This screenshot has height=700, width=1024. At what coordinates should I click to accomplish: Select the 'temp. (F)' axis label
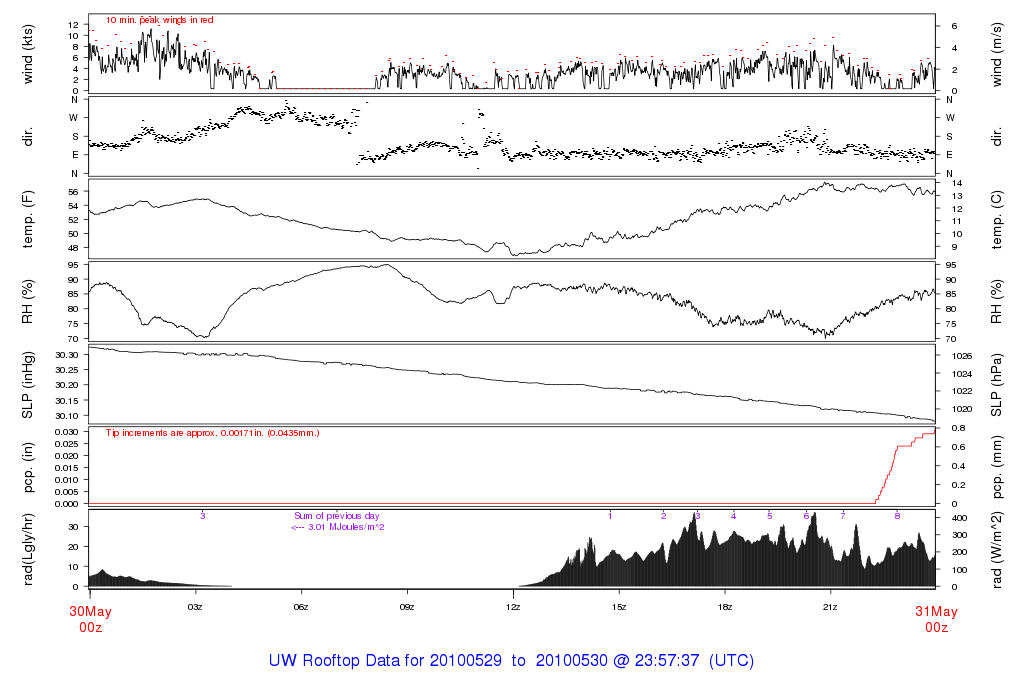pos(28,218)
